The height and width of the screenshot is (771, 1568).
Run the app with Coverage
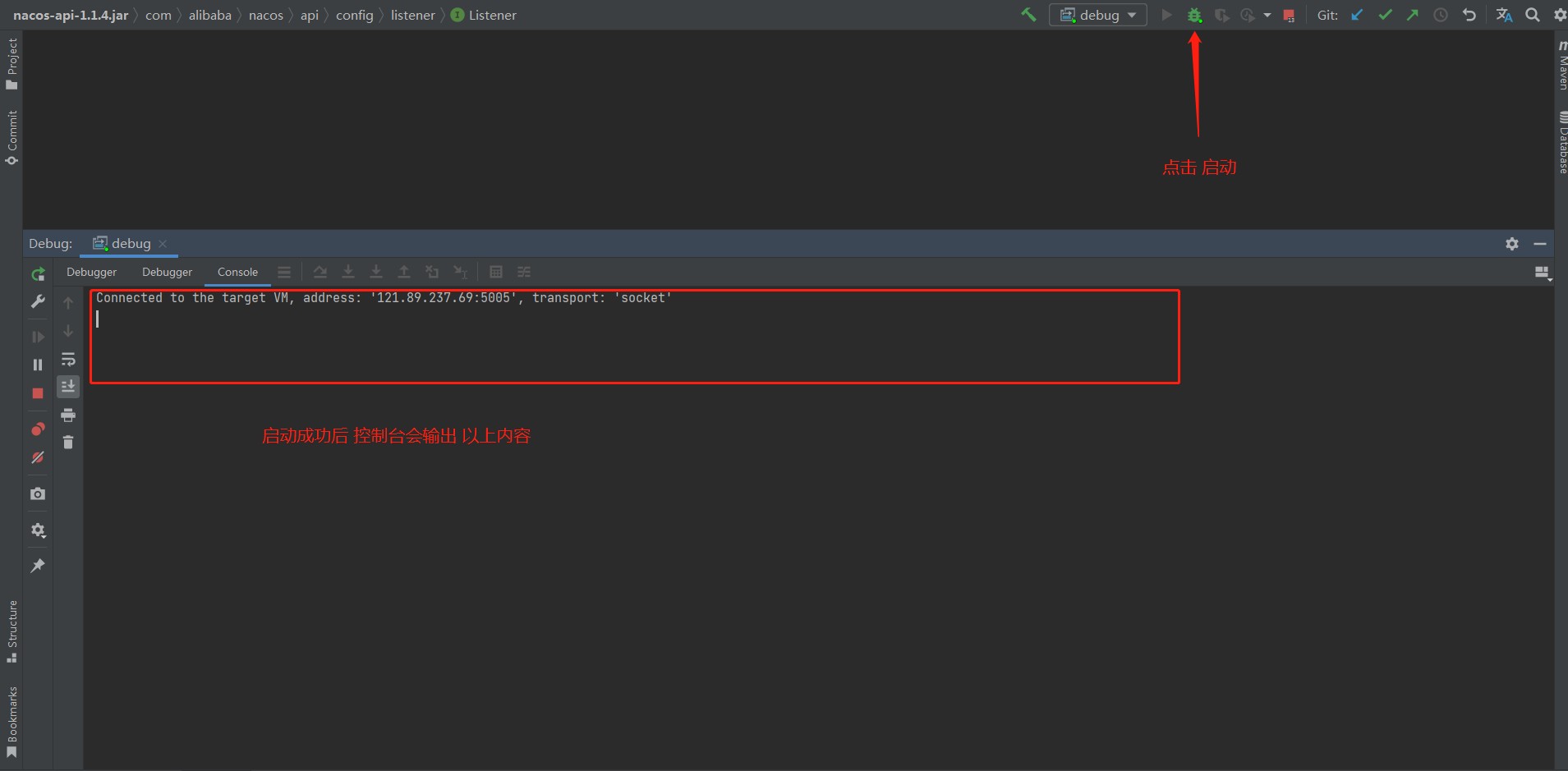1223,15
